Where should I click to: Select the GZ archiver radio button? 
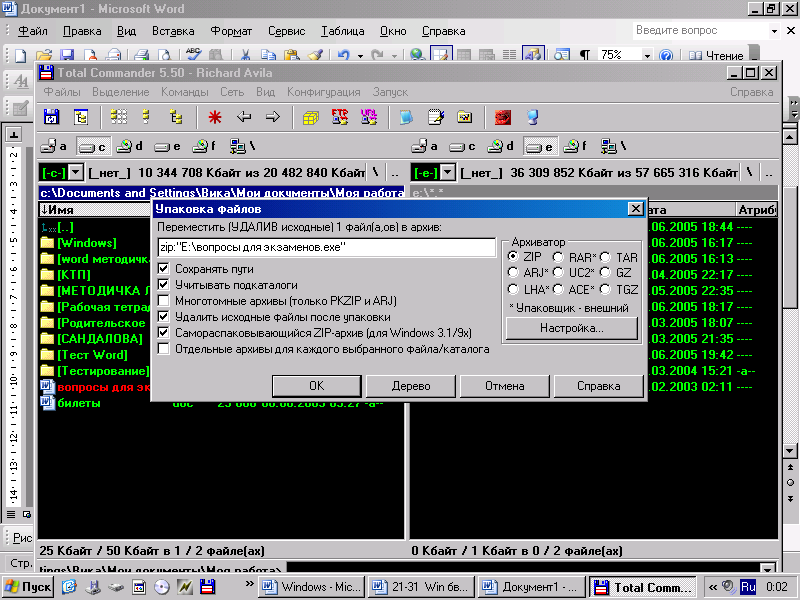[605, 272]
